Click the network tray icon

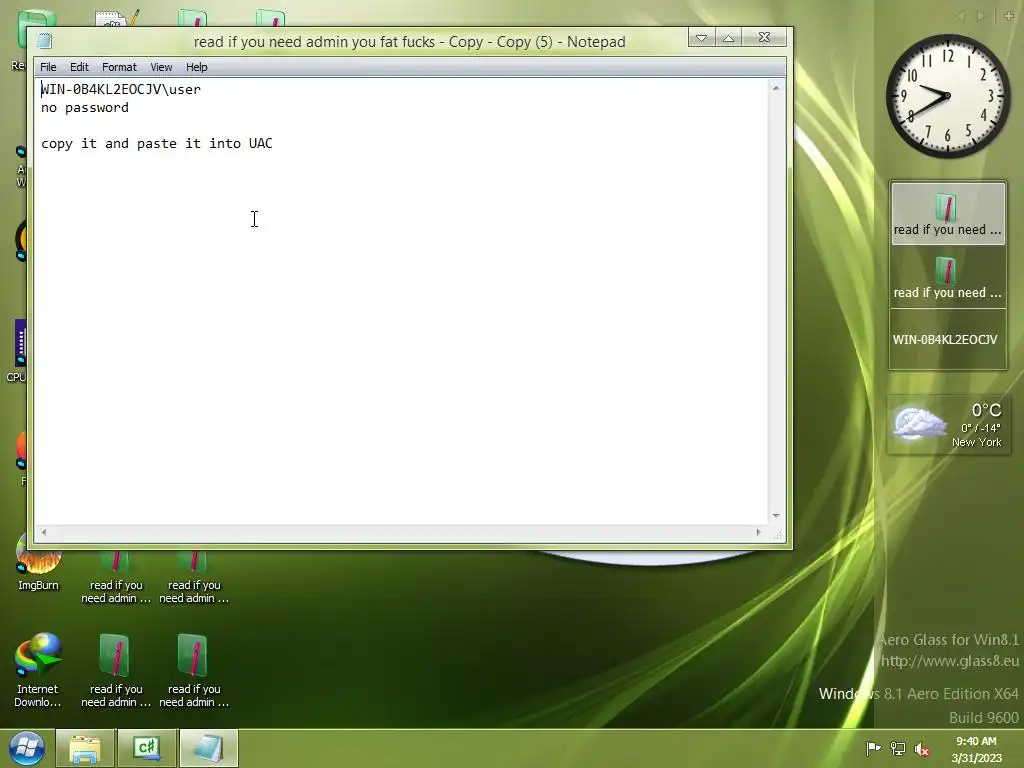point(898,749)
